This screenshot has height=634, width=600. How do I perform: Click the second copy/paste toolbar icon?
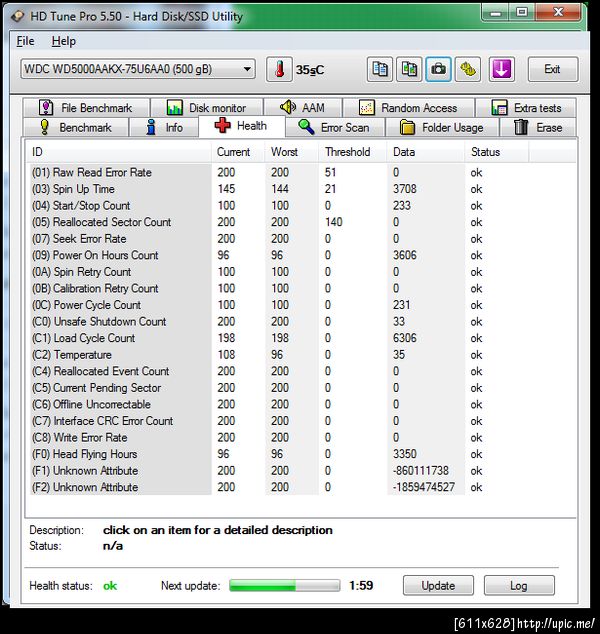(409, 70)
